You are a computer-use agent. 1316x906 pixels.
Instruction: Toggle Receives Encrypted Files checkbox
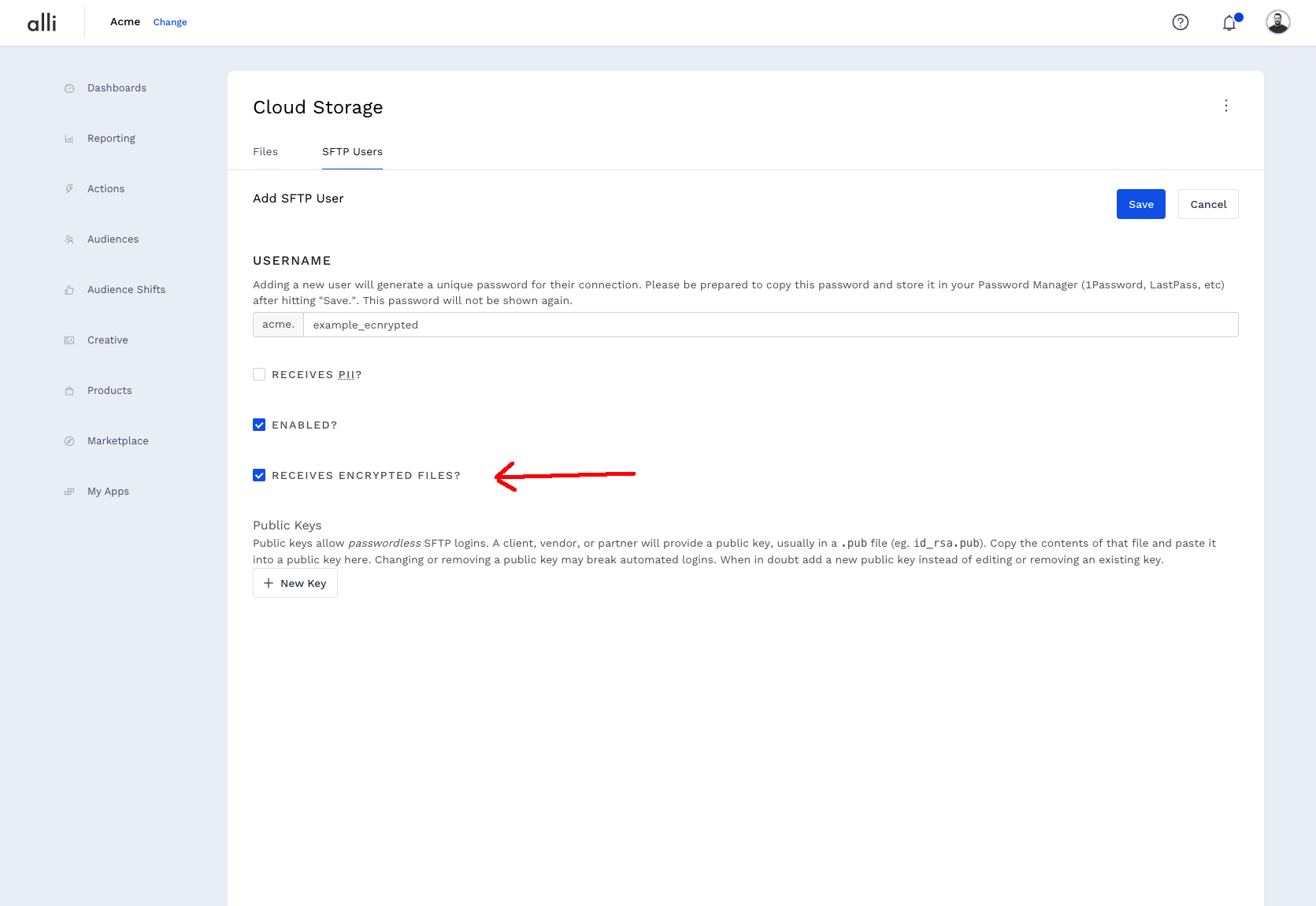tap(259, 475)
